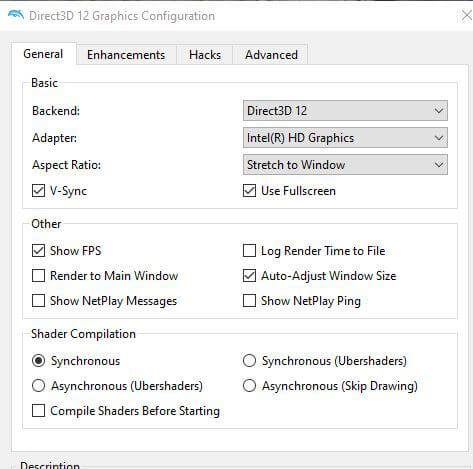473x469 pixels.
Task: Close the Graphics Configuration dialog
Action: click(x=466, y=16)
